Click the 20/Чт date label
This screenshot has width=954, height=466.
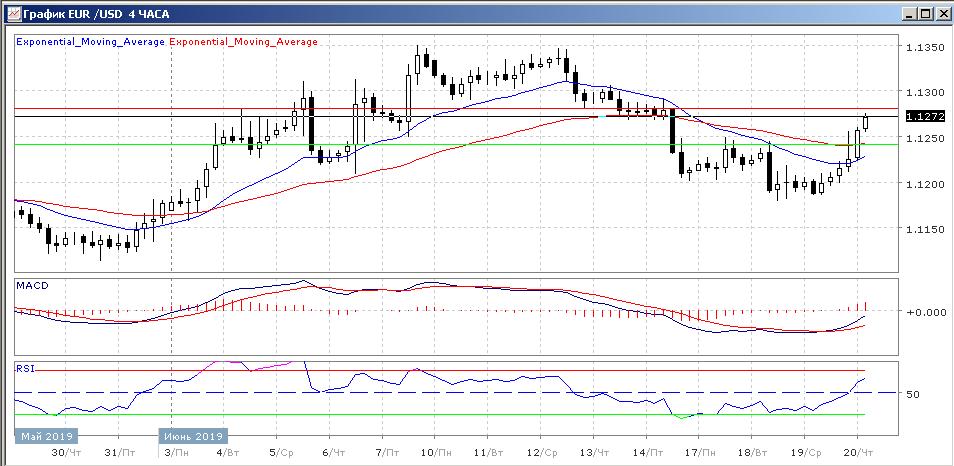[858, 453]
